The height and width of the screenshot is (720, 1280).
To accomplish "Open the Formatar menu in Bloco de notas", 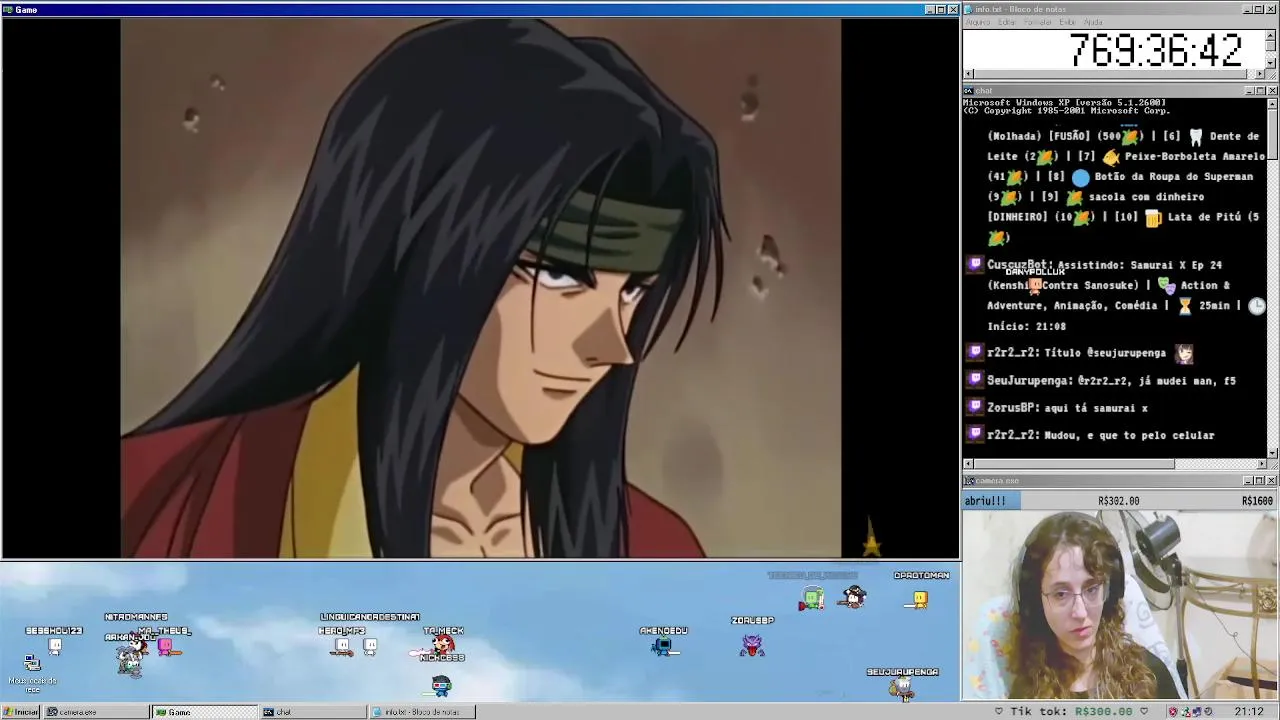I will [x=1038, y=22].
